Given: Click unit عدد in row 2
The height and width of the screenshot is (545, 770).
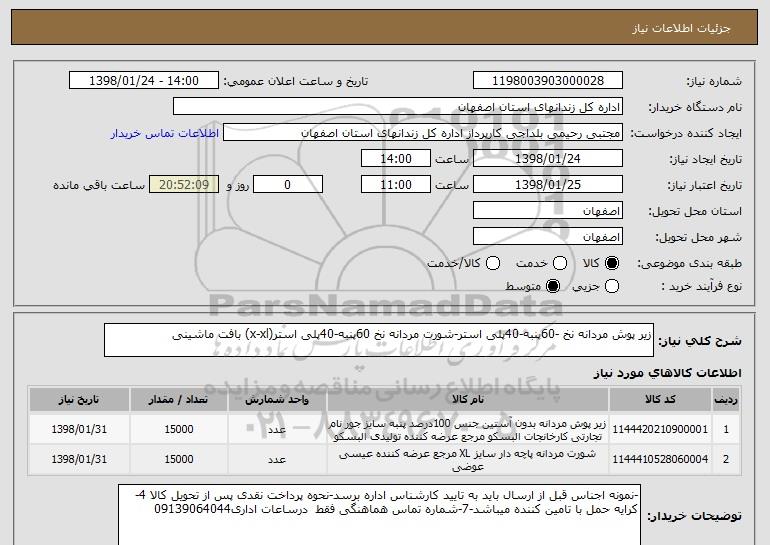Looking at the screenshot, I should (277, 460).
